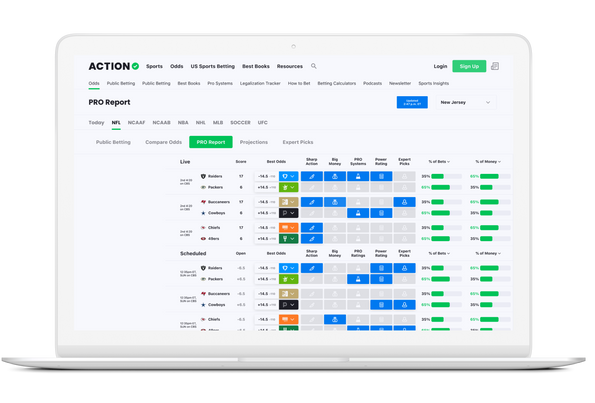The image size is (595, 403).
Task: Select the Today tab
Action: pos(96,123)
